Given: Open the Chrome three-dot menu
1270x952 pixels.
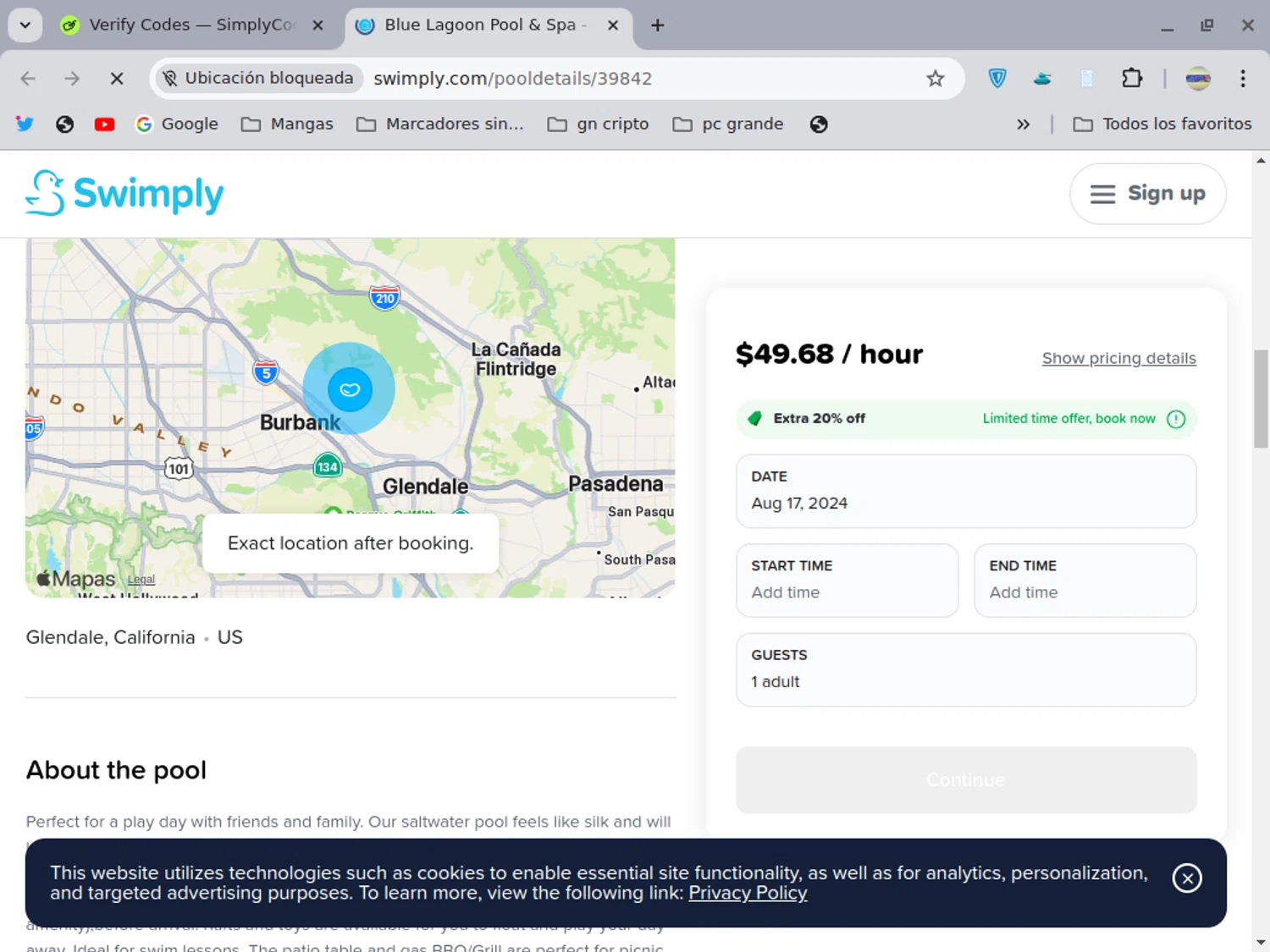Looking at the screenshot, I should [x=1243, y=79].
